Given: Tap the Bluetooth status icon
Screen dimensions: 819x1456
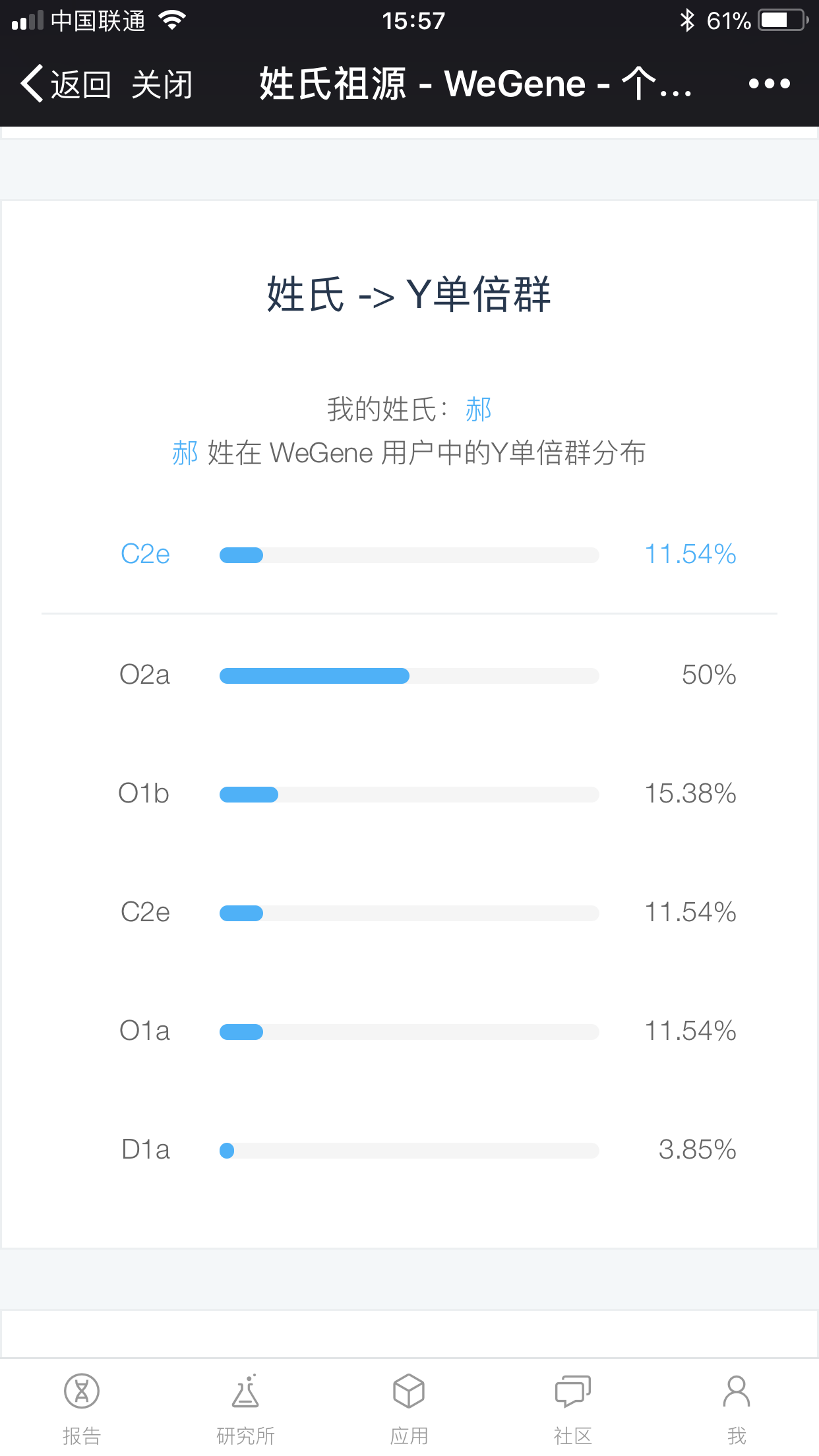Looking at the screenshot, I should 687,20.
